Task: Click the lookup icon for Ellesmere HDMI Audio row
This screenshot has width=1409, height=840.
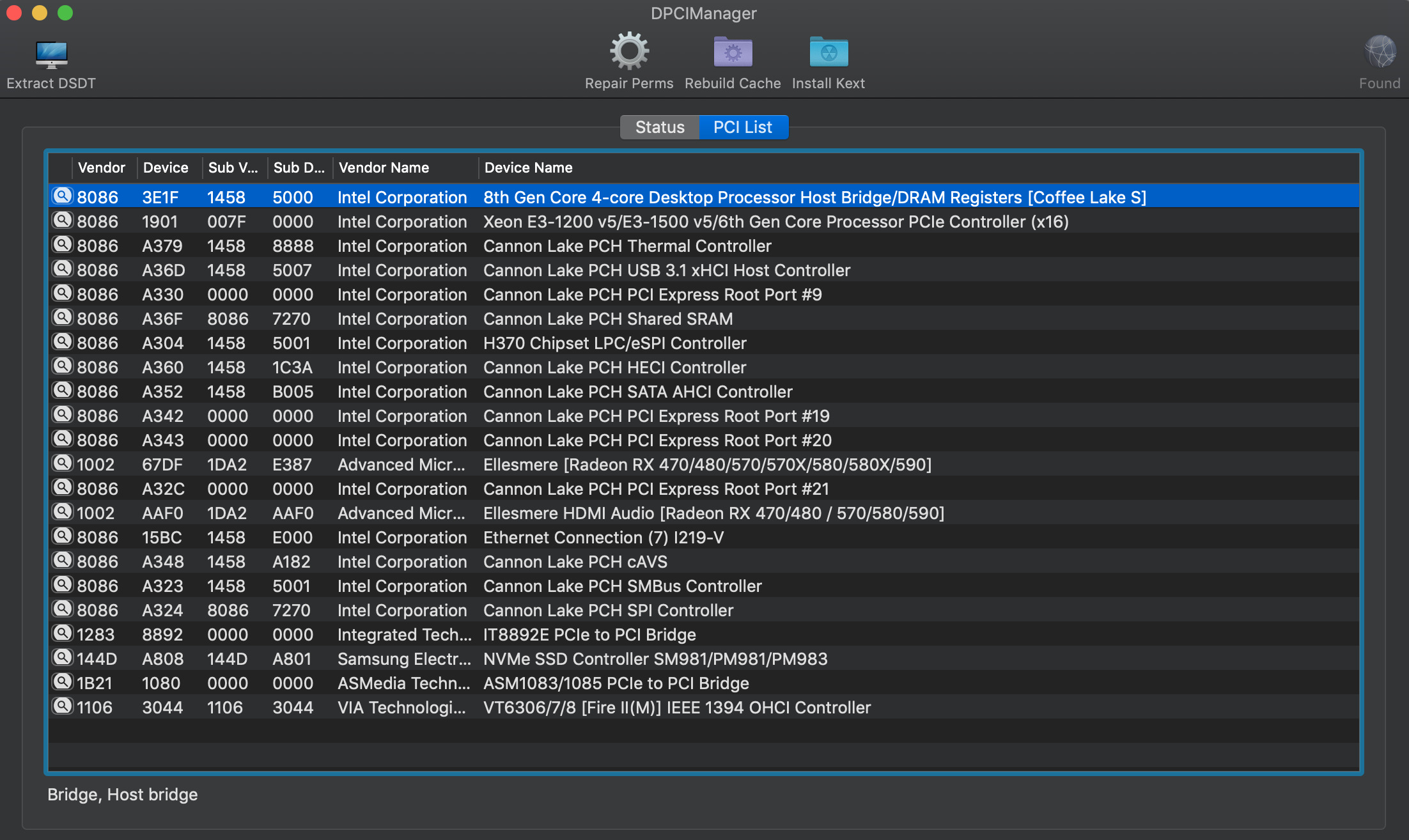Action: point(62,511)
